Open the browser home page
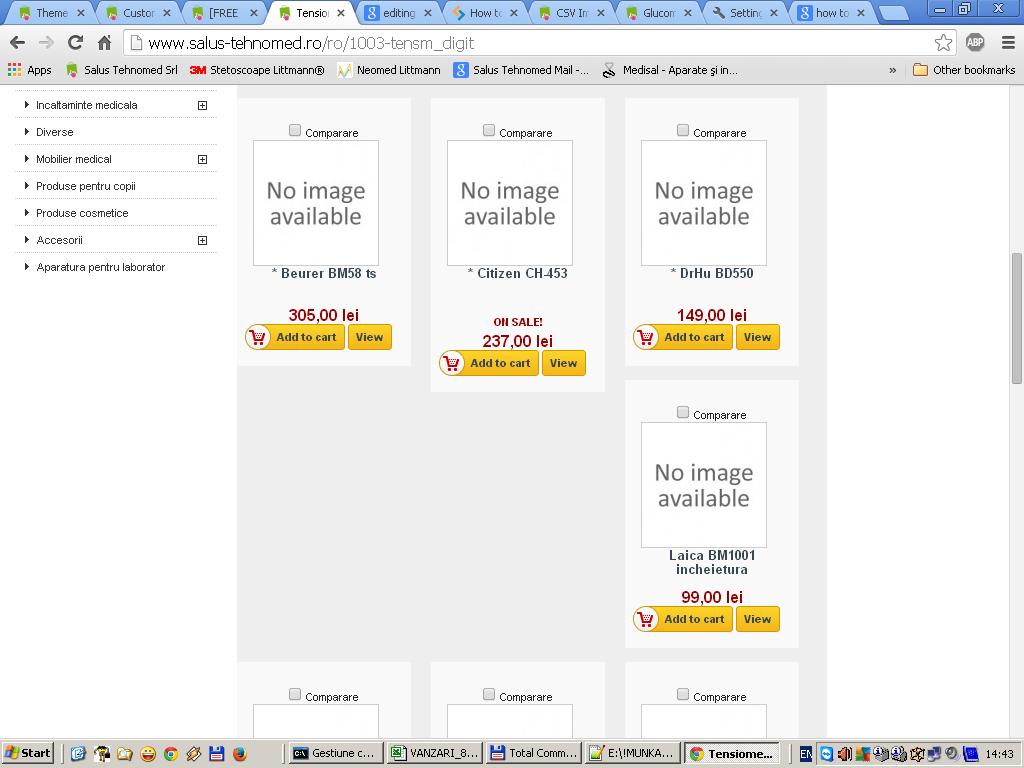Screen dimensions: 1024x768 click(104, 43)
